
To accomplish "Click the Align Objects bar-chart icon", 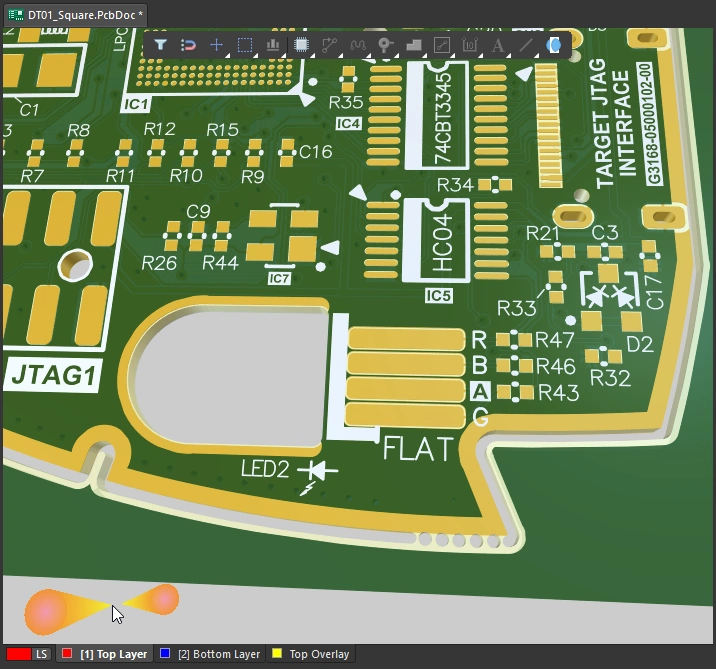I will [273, 45].
